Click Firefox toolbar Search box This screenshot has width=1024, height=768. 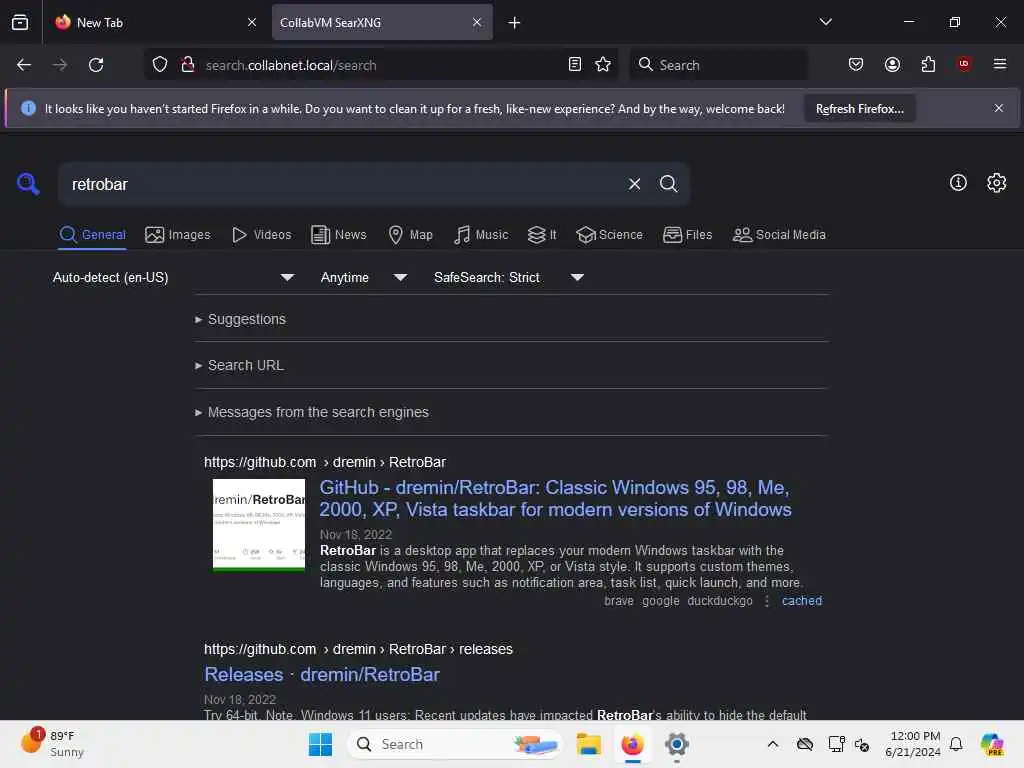pyautogui.click(x=718, y=65)
